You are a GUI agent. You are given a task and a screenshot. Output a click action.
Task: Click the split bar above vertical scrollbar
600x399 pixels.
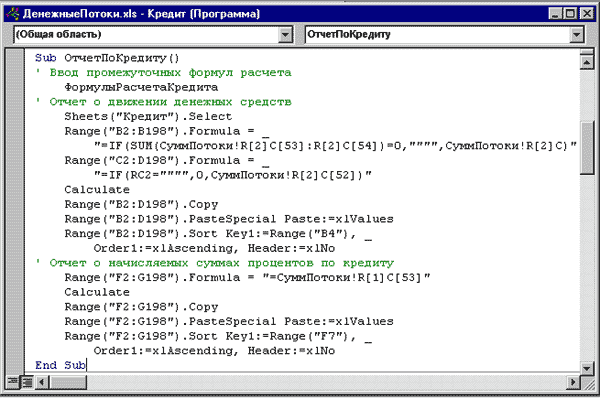pos(587,52)
